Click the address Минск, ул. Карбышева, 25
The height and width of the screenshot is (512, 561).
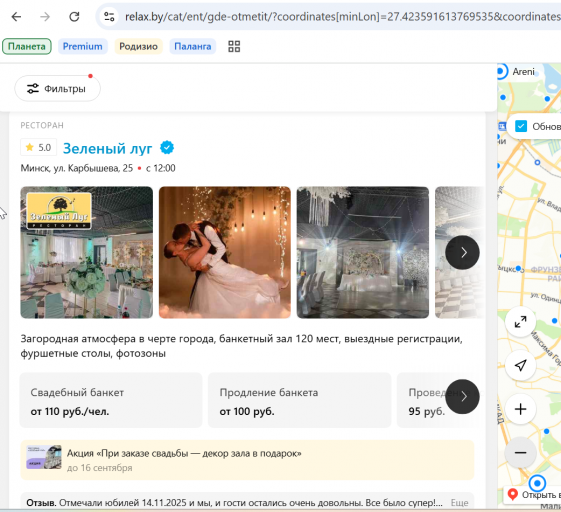tap(77, 168)
